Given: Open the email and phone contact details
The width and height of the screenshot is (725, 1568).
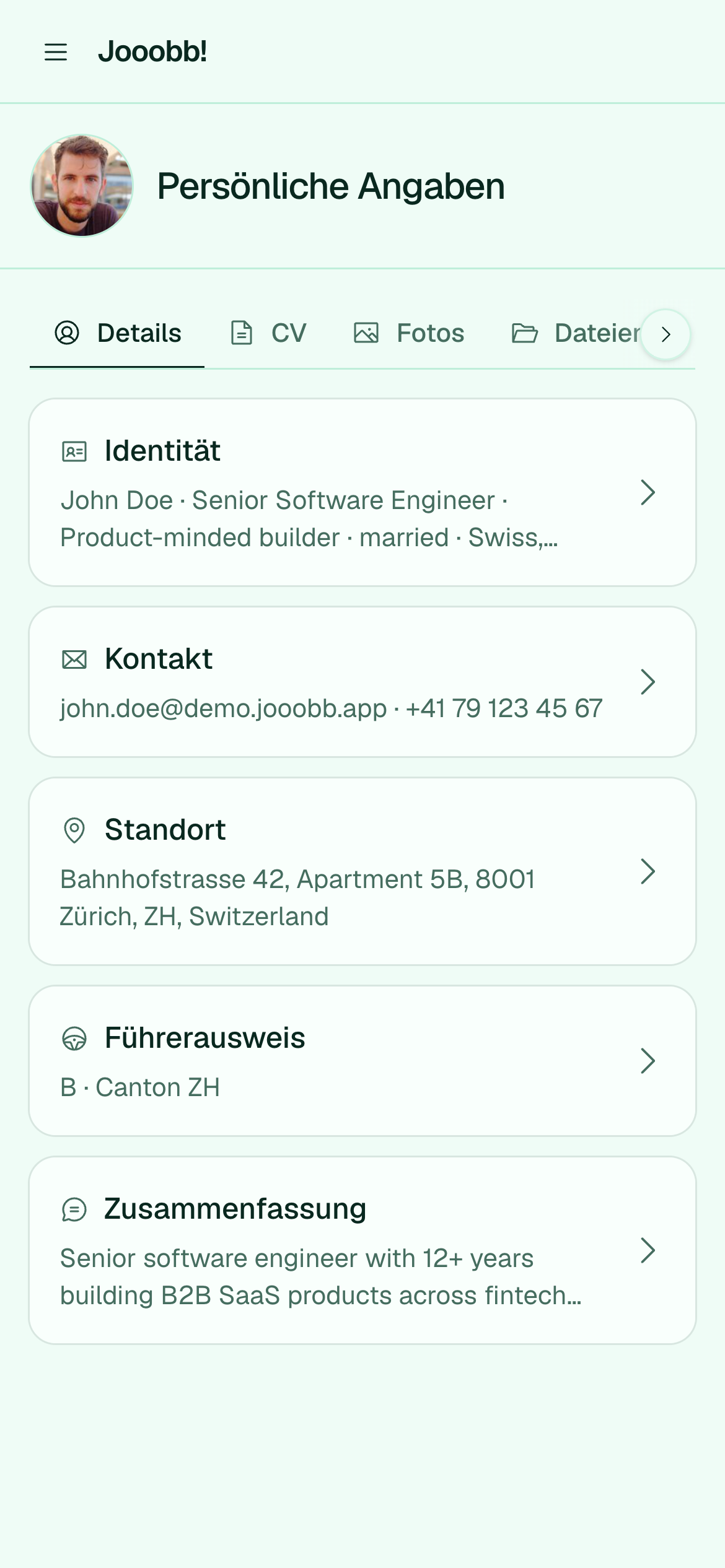Looking at the screenshot, I should [x=362, y=682].
